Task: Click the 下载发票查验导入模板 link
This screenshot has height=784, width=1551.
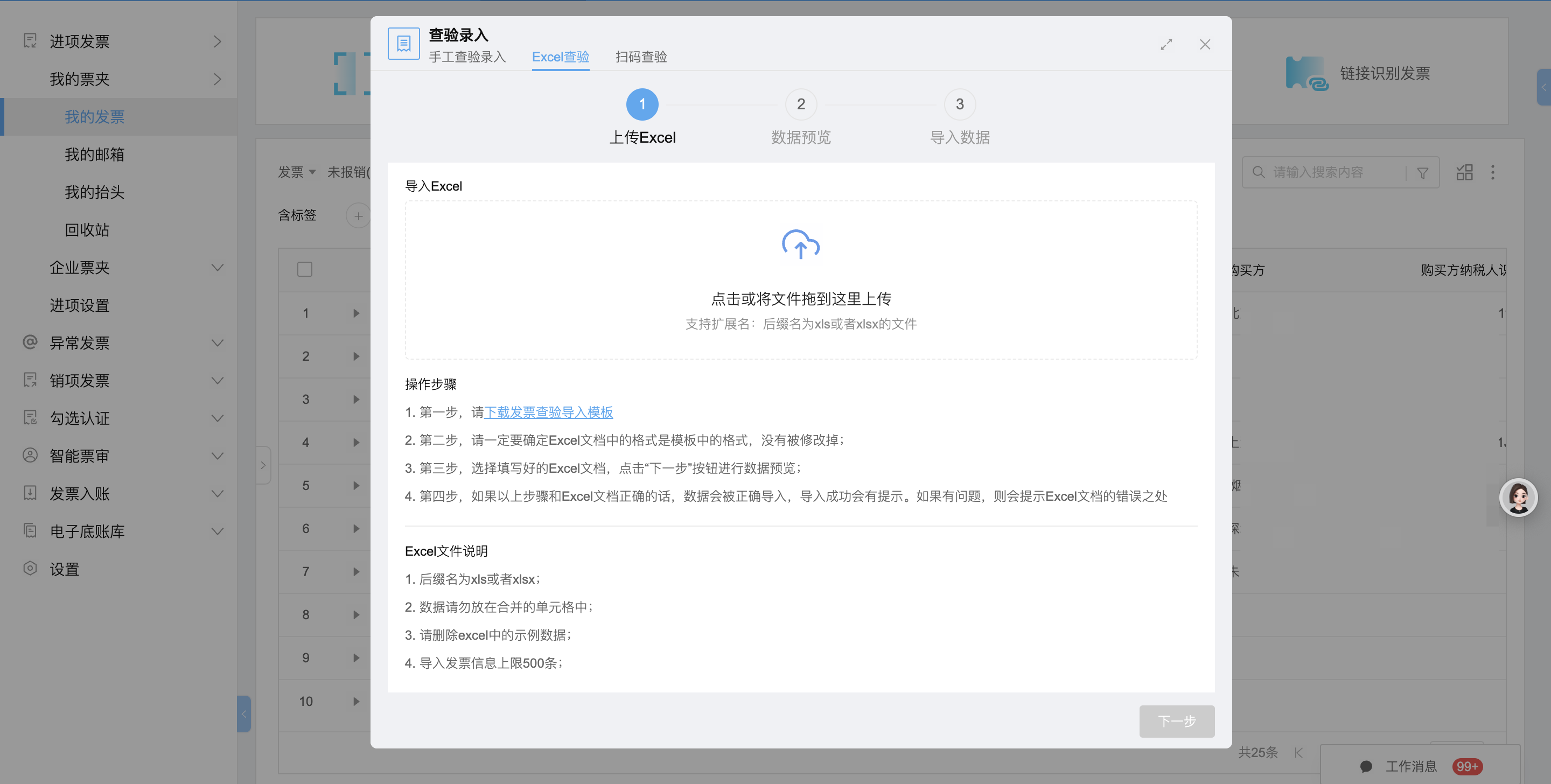Action: [549, 412]
